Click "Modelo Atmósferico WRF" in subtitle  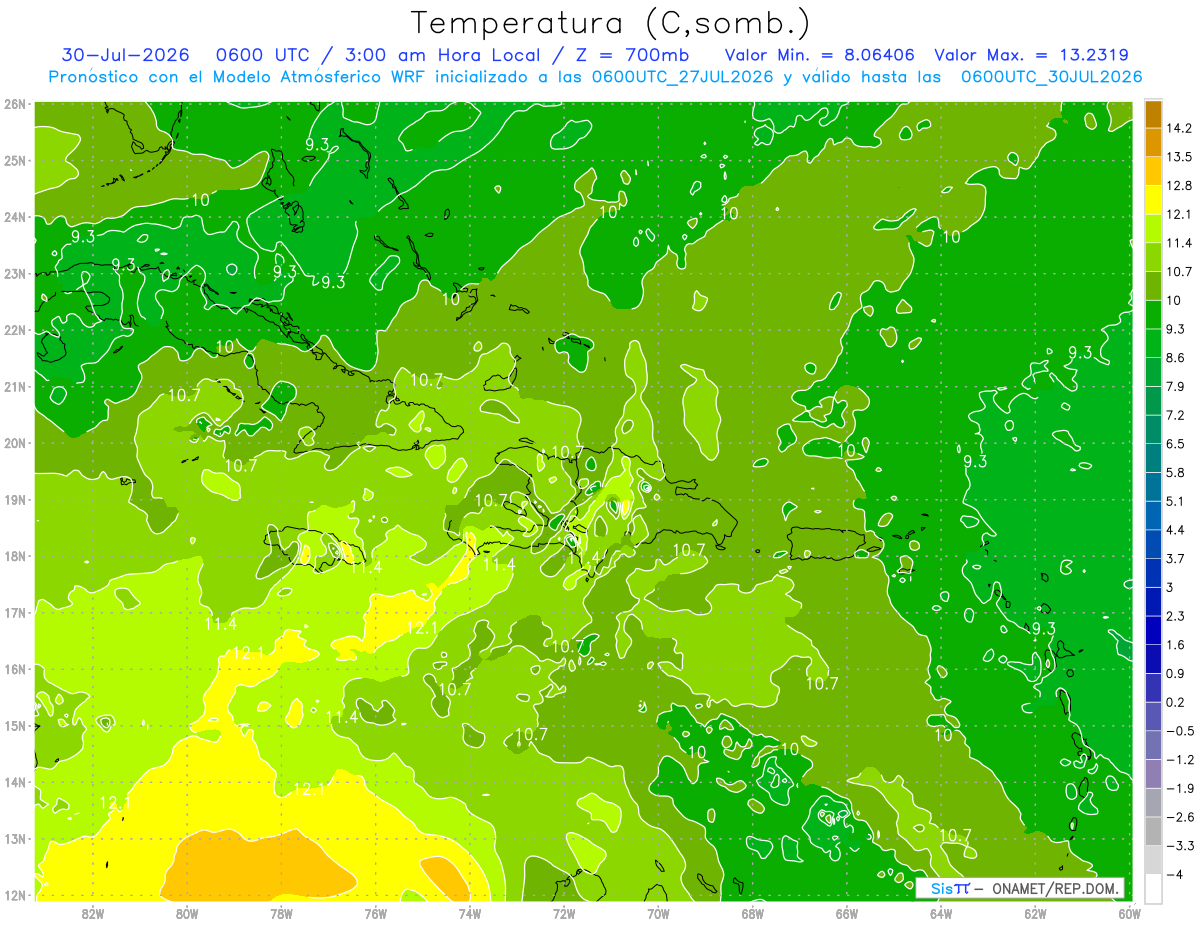point(319,77)
